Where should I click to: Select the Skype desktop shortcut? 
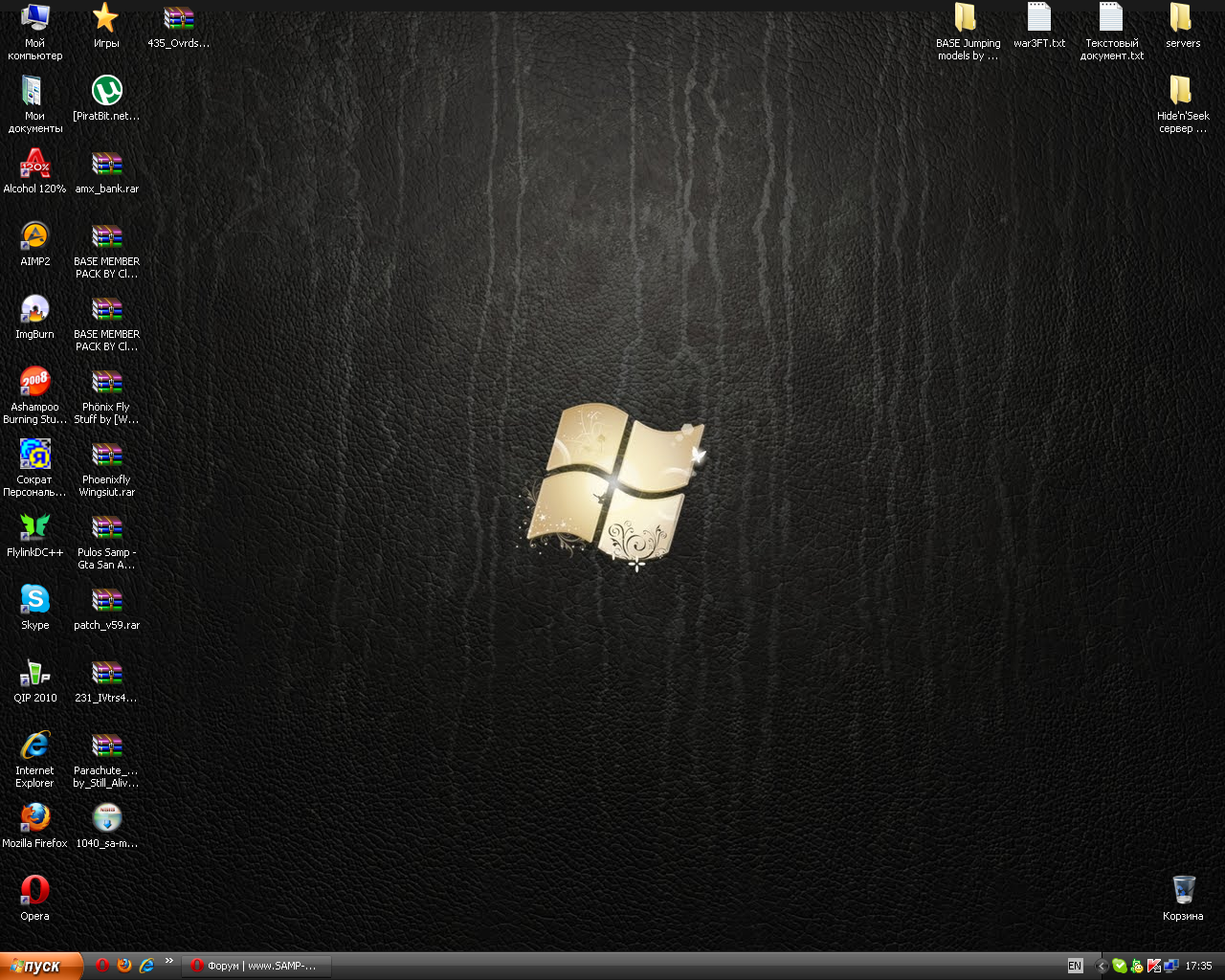pyautogui.click(x=35, y=608)
